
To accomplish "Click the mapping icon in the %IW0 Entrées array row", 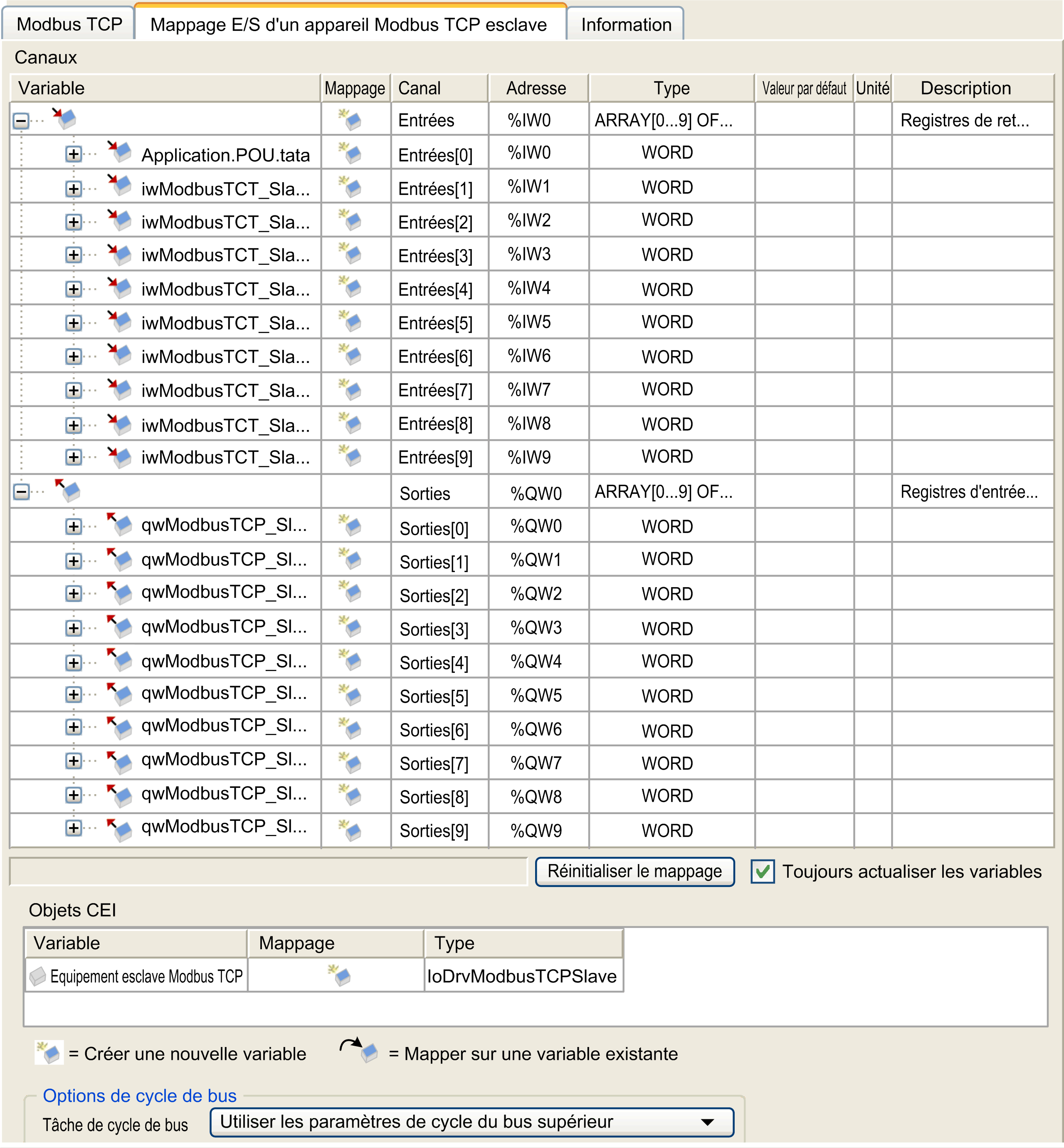I will 350,120.
